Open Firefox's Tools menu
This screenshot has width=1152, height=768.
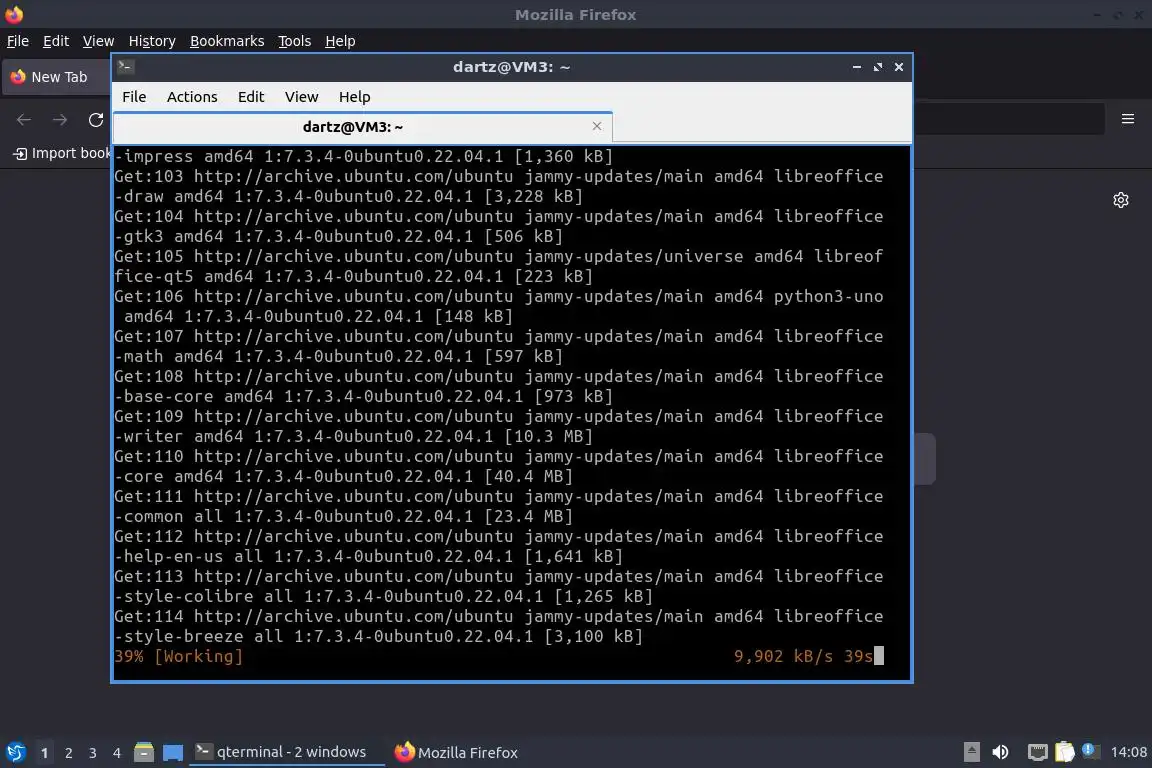[295, 41]
